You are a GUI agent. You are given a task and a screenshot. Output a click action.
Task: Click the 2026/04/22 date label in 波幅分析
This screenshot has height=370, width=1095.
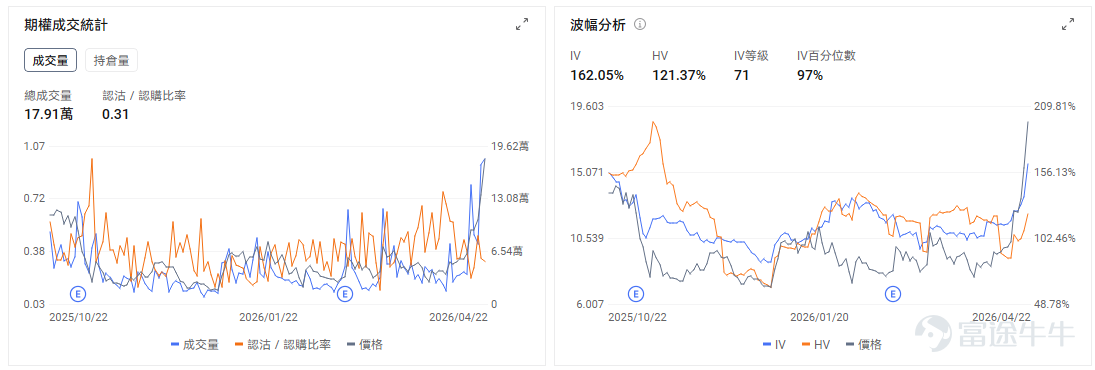[1002, 316]
